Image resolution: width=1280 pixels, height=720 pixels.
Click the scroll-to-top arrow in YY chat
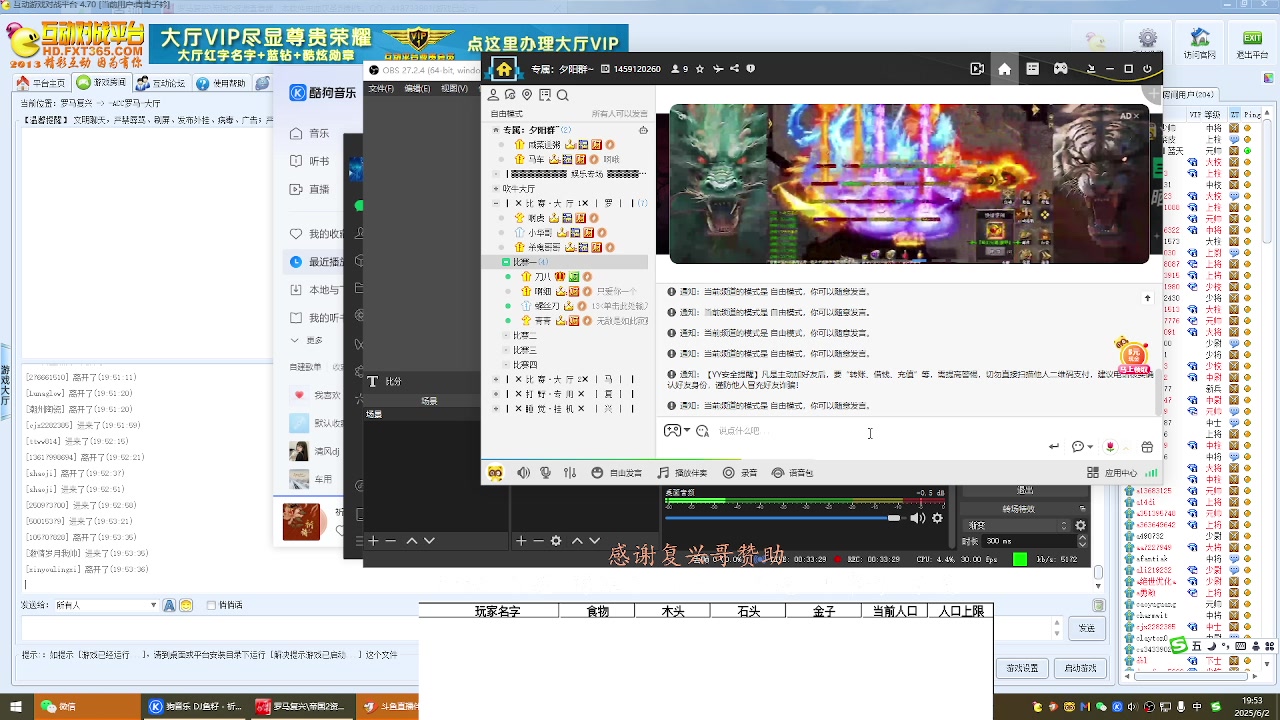click(1147, 298)
